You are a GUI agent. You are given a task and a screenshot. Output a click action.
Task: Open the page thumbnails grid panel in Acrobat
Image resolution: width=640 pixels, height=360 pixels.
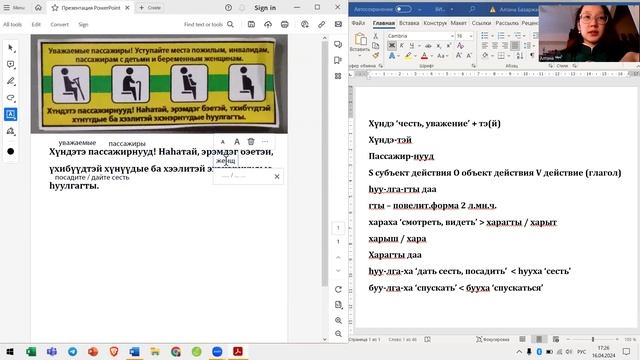(x=338, y=76)
